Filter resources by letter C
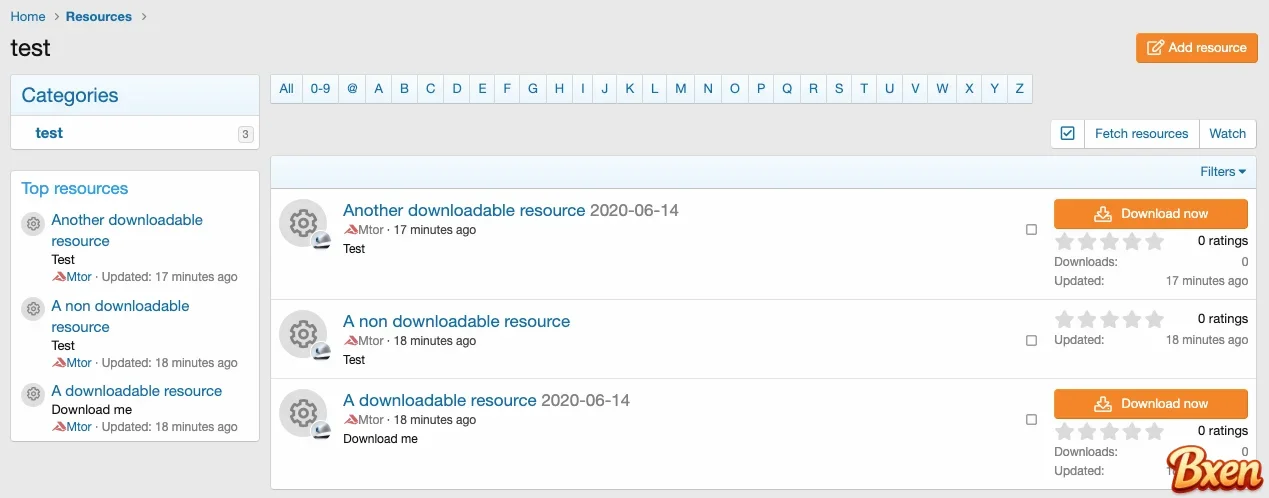 (431, 88)
